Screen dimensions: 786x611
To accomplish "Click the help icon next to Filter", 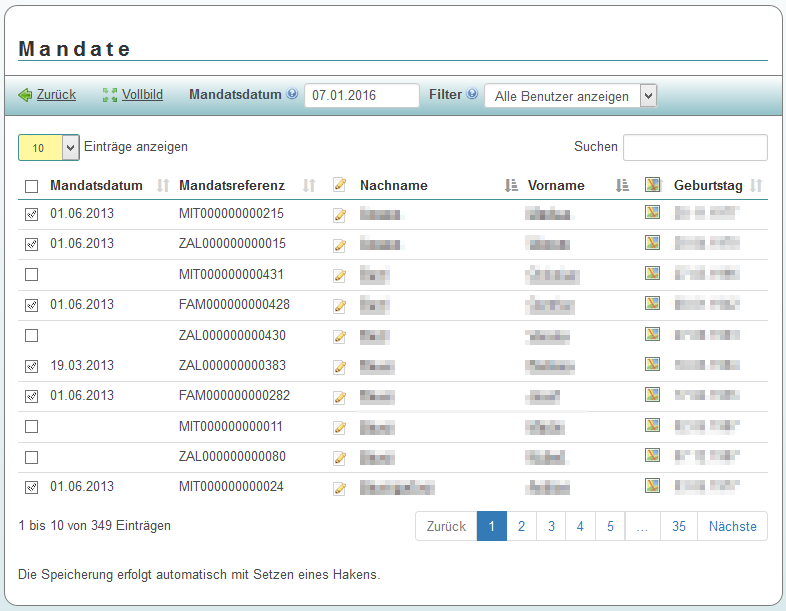I will pos(472,95).
